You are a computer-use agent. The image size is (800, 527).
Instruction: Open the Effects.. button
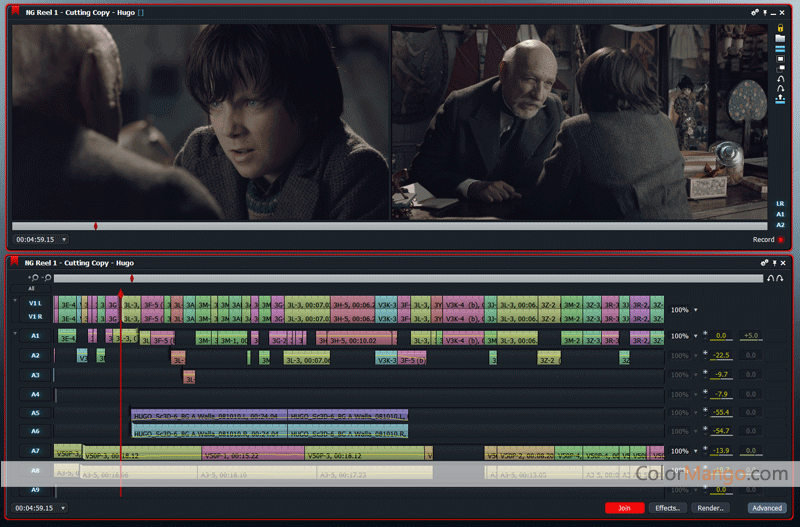[667, 508]
